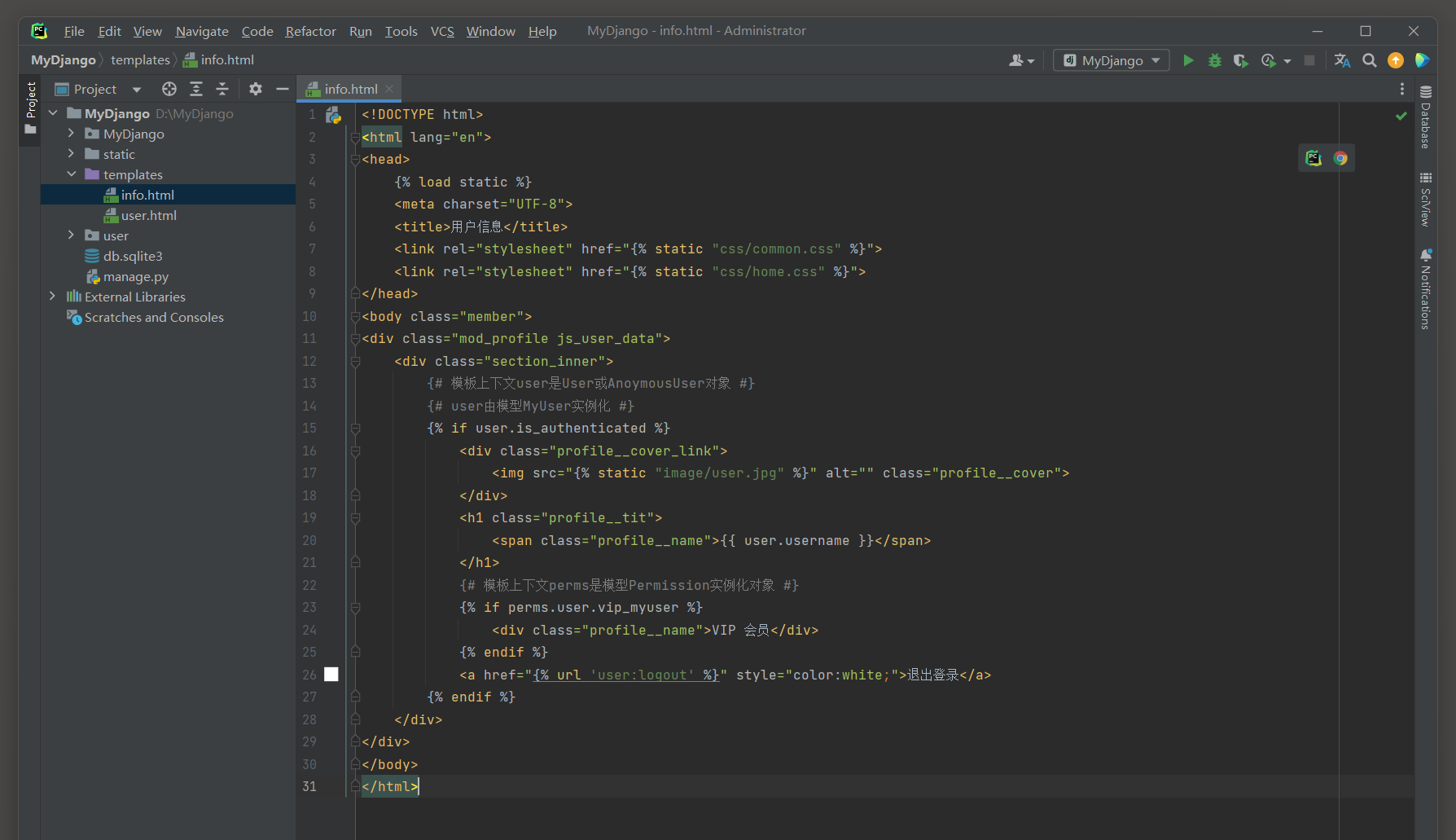Hide the Project tool window
The height and width of the screenshot is (840, 1456).
(283, 89)
